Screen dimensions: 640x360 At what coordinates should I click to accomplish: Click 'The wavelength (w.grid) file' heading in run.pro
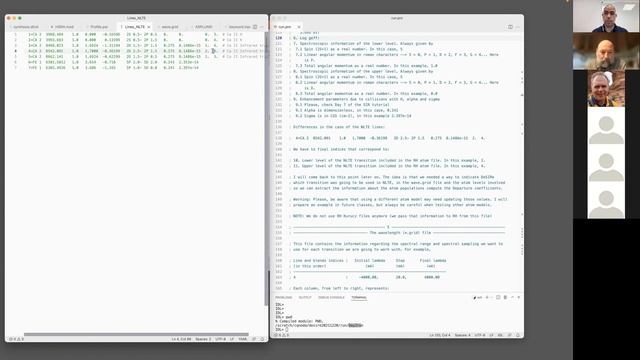[x=400, y=233]
